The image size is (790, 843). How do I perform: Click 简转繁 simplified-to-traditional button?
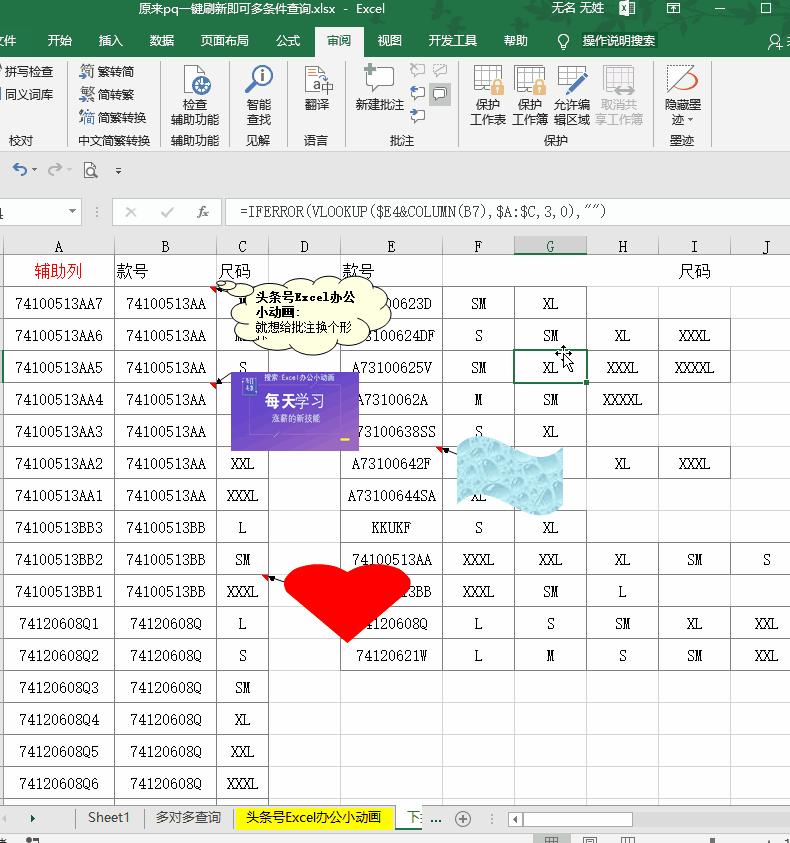[x=107, y=95]
